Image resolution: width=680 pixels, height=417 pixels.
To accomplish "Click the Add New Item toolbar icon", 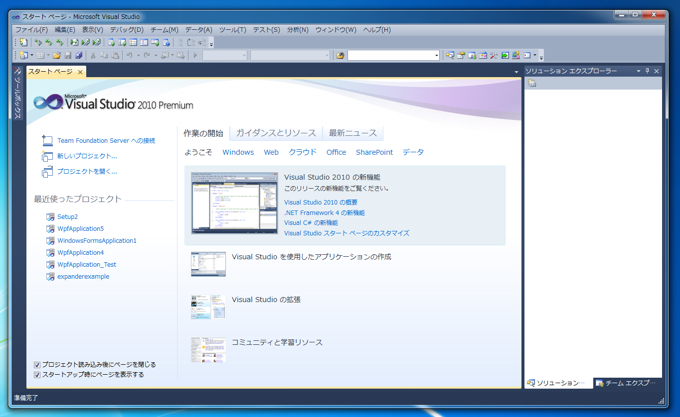I will (40, 55).
